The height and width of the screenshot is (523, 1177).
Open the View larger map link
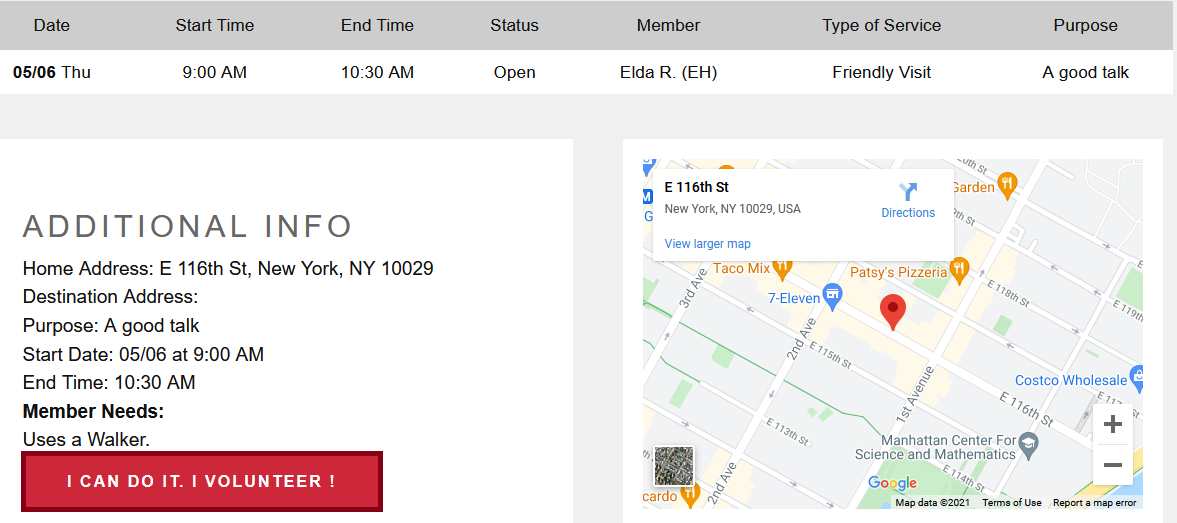click(x=707, y=244)
